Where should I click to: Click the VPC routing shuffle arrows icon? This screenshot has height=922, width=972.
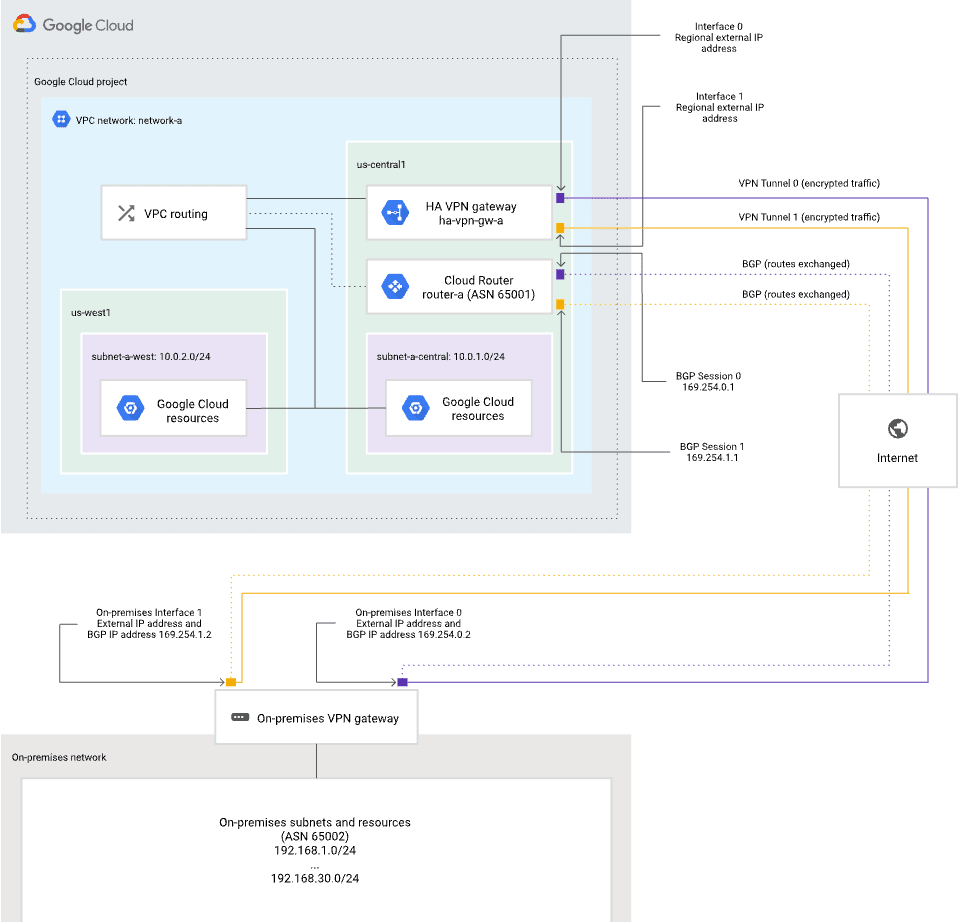pos(126,213)
